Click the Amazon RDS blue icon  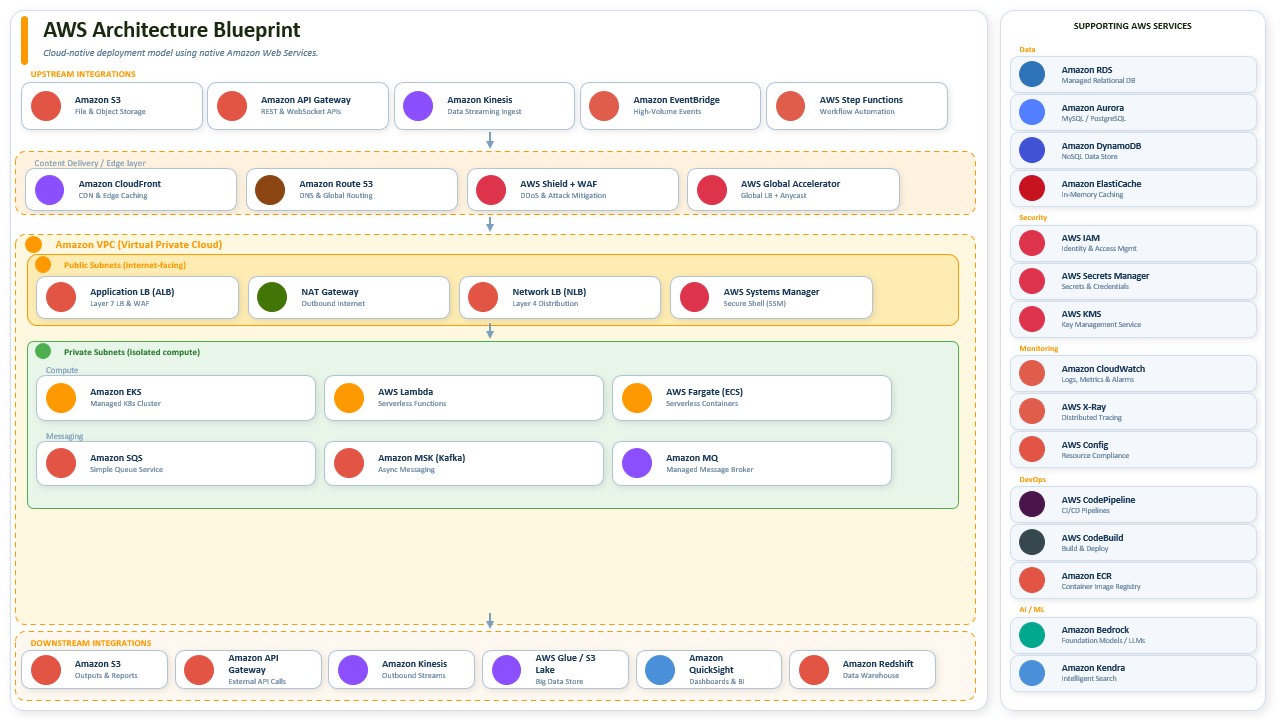(x=1032, y=74)
